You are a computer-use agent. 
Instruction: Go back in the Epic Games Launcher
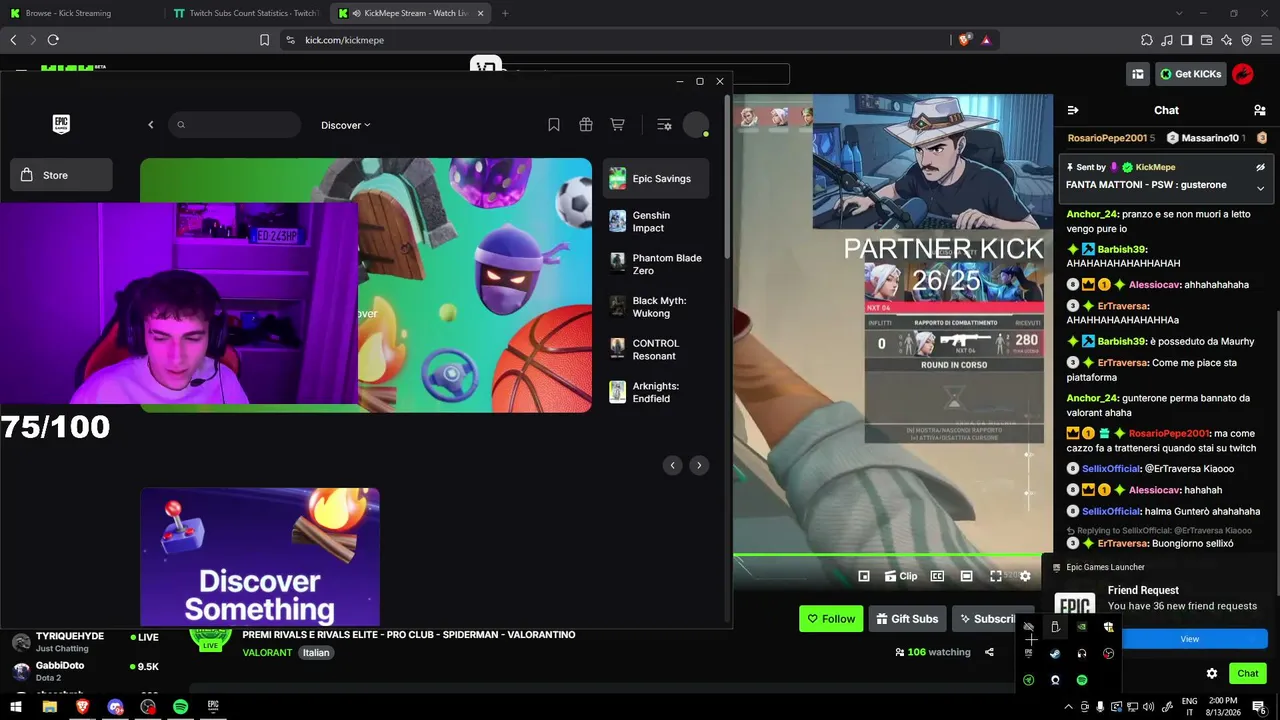click(151, 125)
